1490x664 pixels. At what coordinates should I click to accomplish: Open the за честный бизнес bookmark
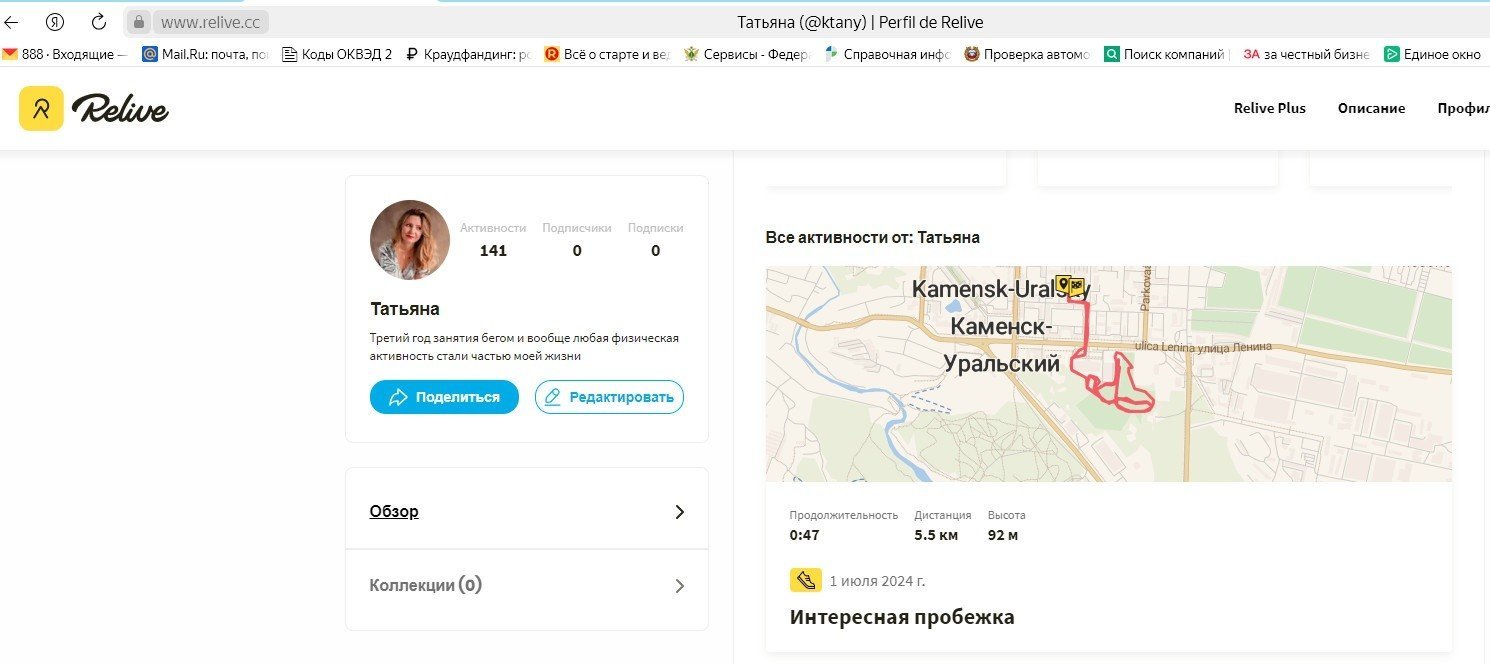[1306, 55]
